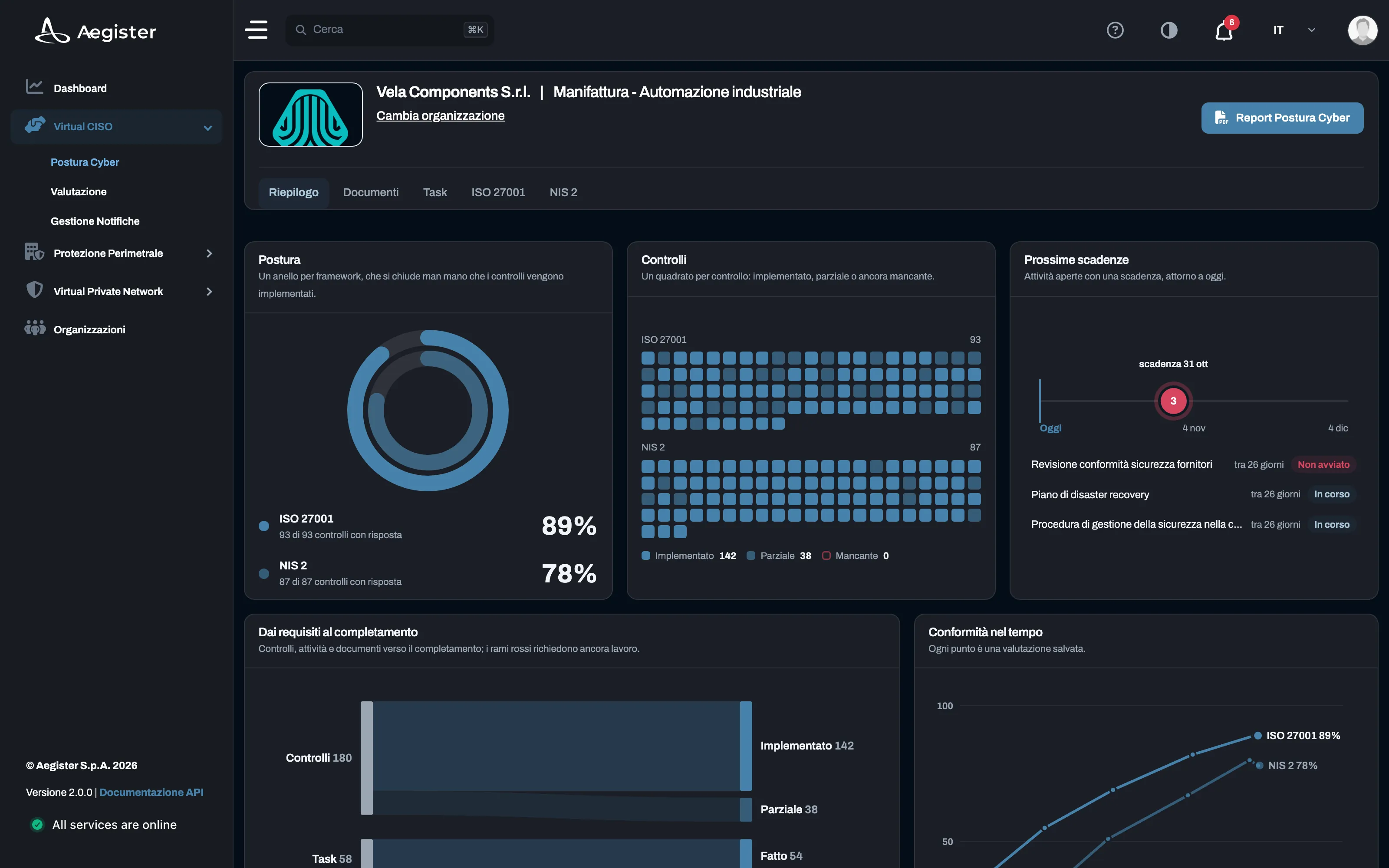Open the Documentazione API link
Screen dimensions: 1389x868
coord(151,792)
